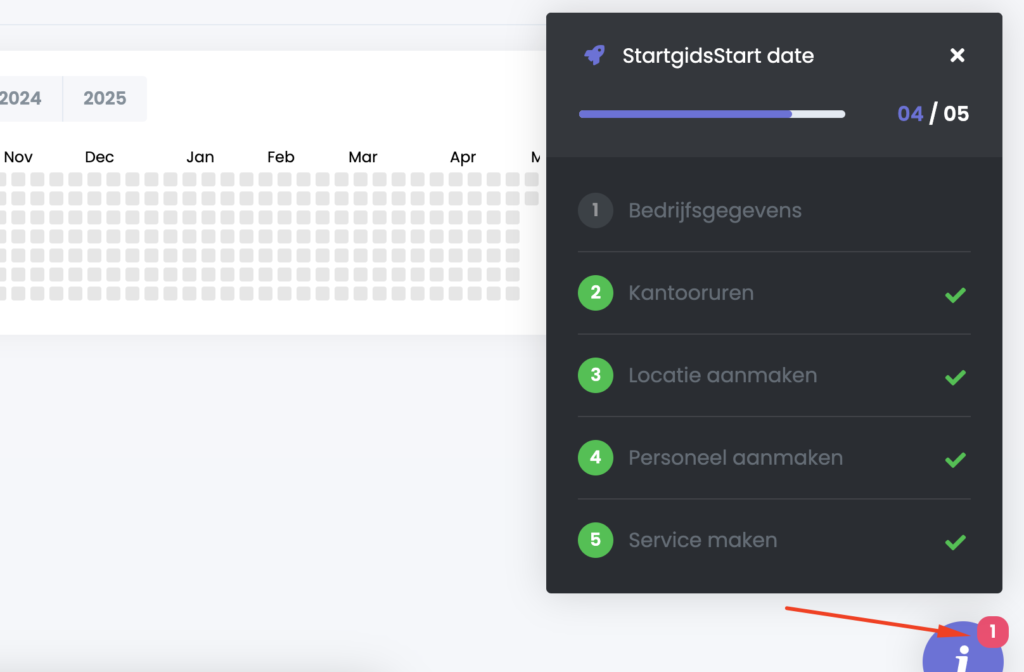
Task: Click green step 4 circle icon
Action: (595, 458)
